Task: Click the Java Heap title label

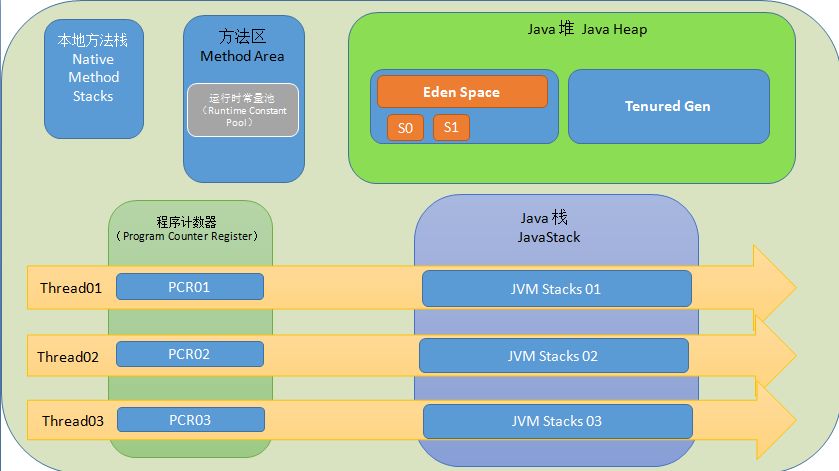Action: 587,28
